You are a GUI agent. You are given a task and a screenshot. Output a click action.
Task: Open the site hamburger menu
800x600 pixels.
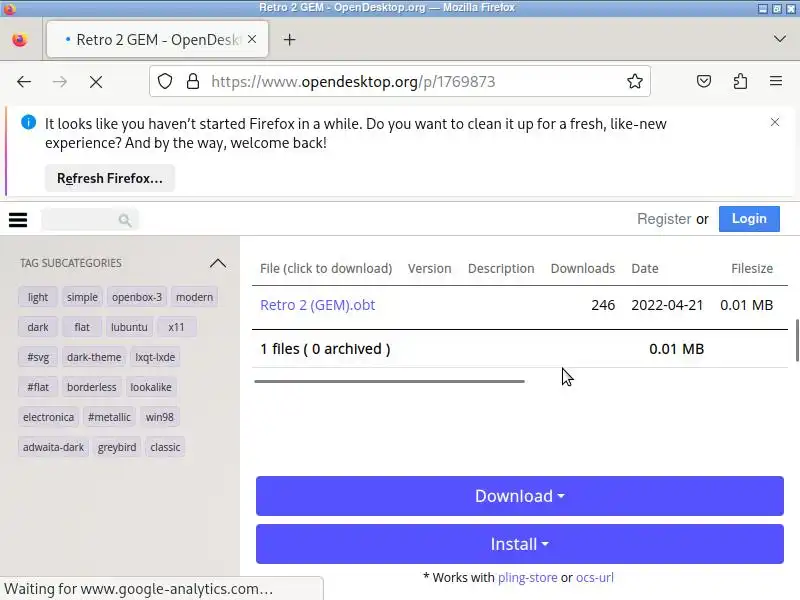pos(18,220)
